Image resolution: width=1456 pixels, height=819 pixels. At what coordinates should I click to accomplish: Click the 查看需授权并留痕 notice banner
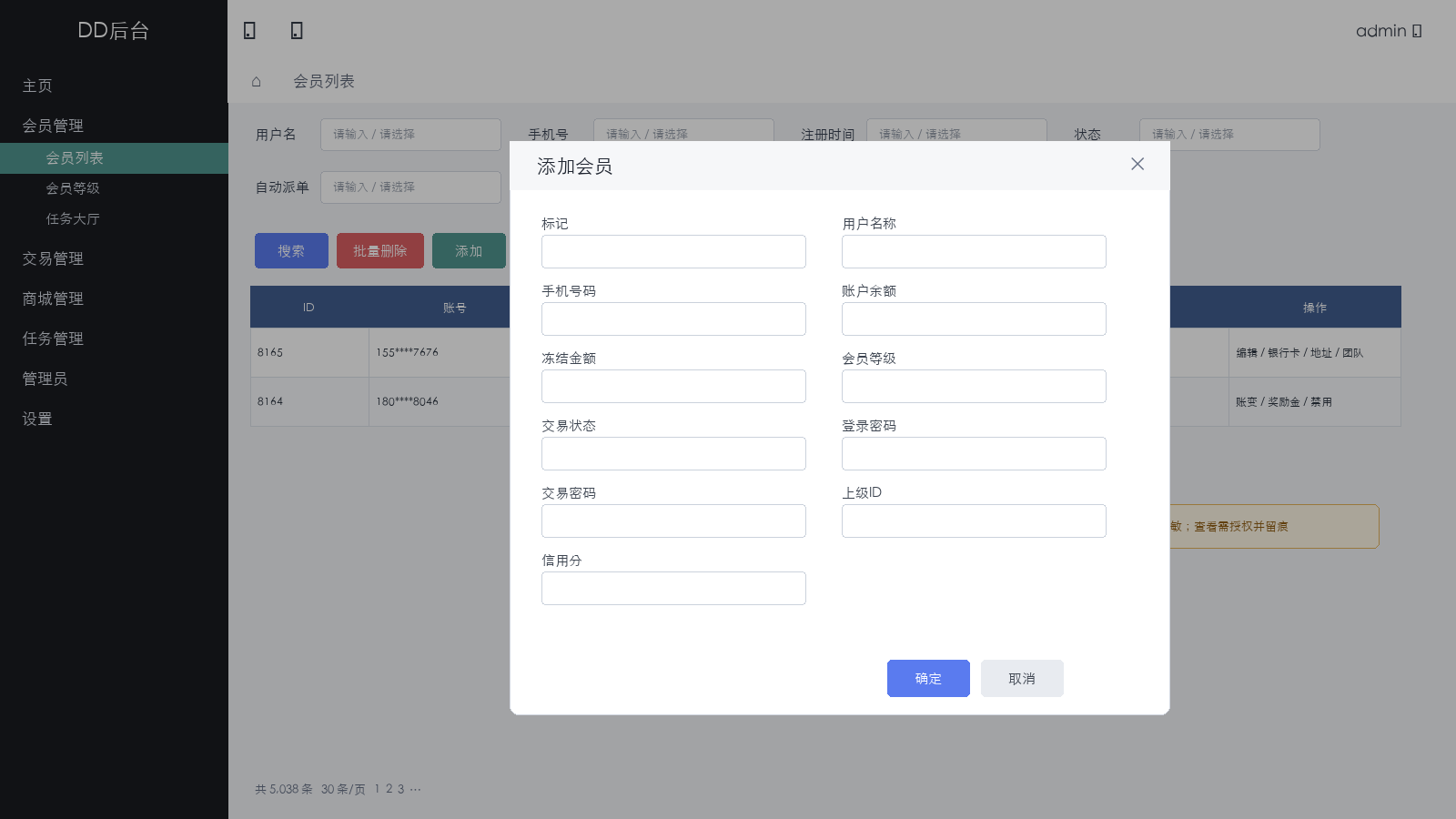tap(1274, 526)
